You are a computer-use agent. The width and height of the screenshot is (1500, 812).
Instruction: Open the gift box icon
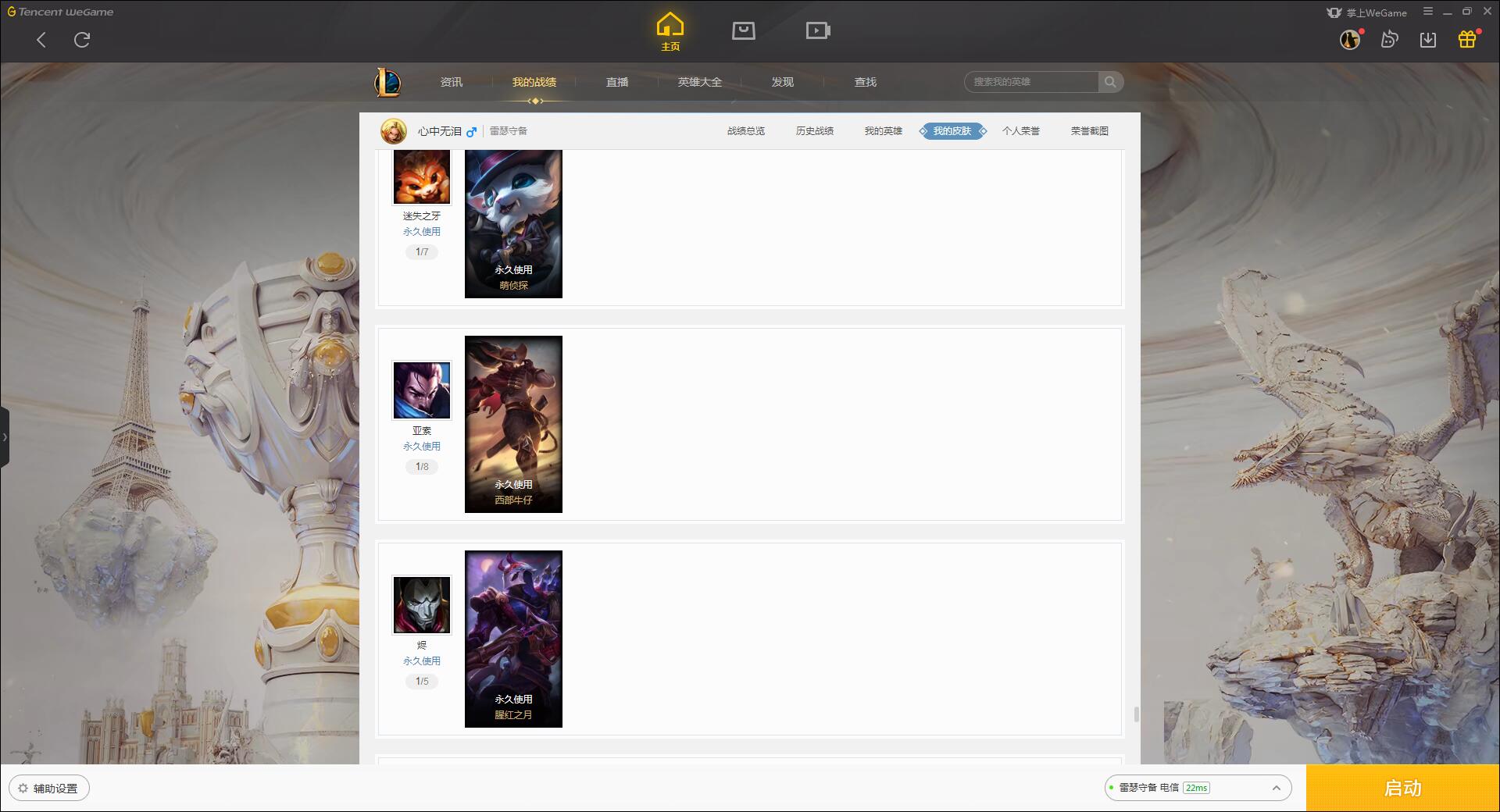click(x=1467, y=39)
